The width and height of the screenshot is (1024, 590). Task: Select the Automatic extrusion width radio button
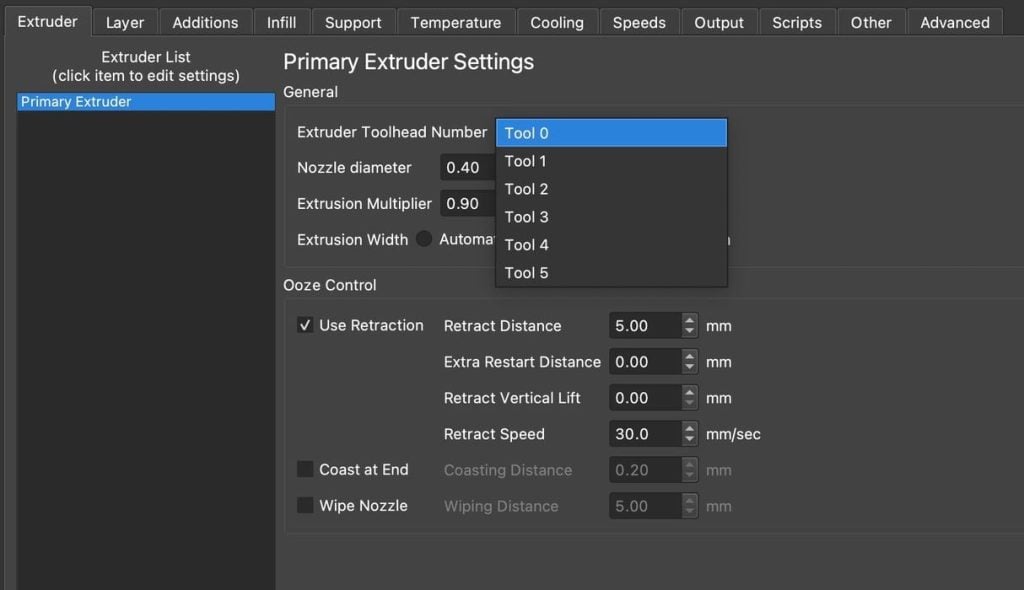pos(424,240)
